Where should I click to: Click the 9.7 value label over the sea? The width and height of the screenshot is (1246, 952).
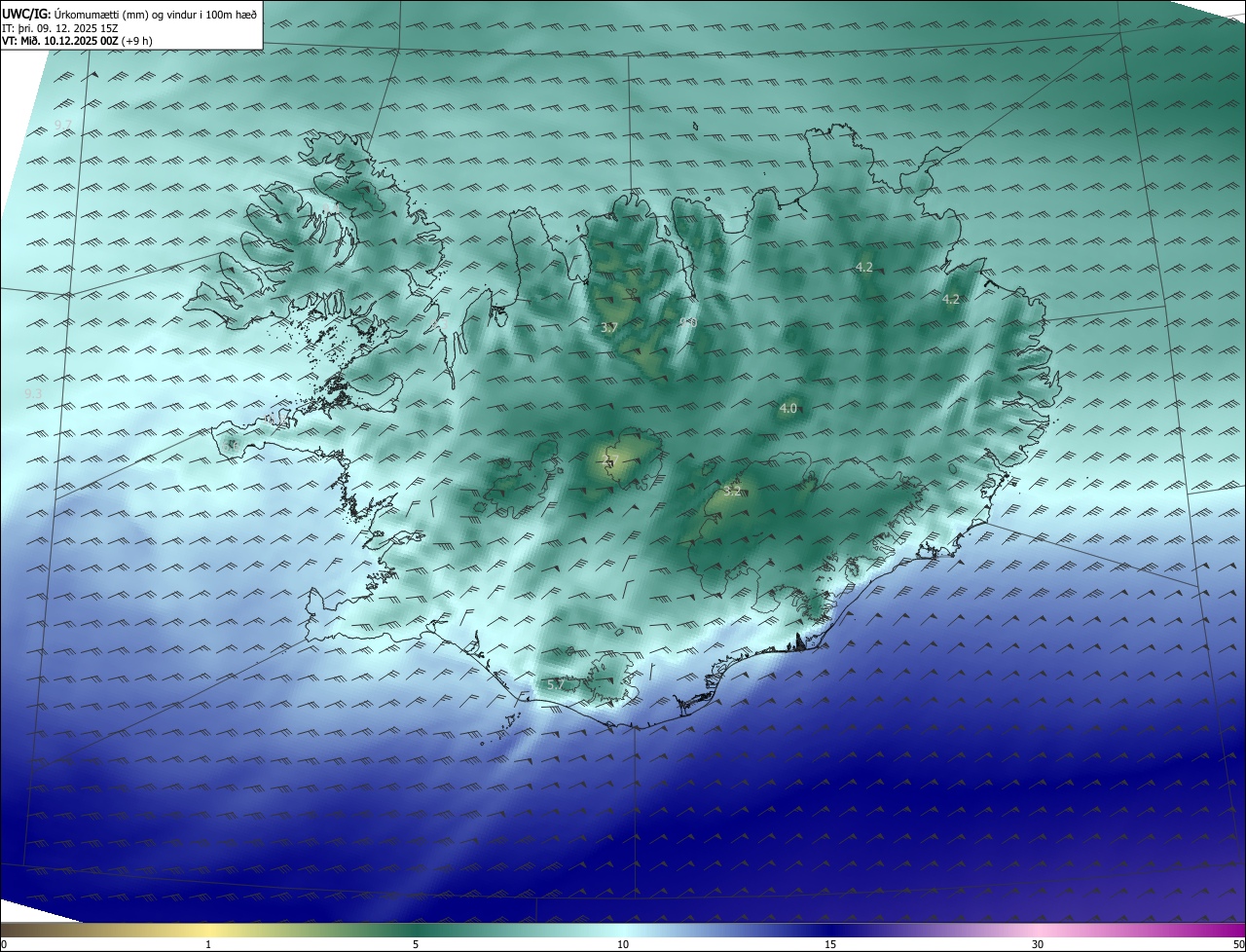point(62,124)
